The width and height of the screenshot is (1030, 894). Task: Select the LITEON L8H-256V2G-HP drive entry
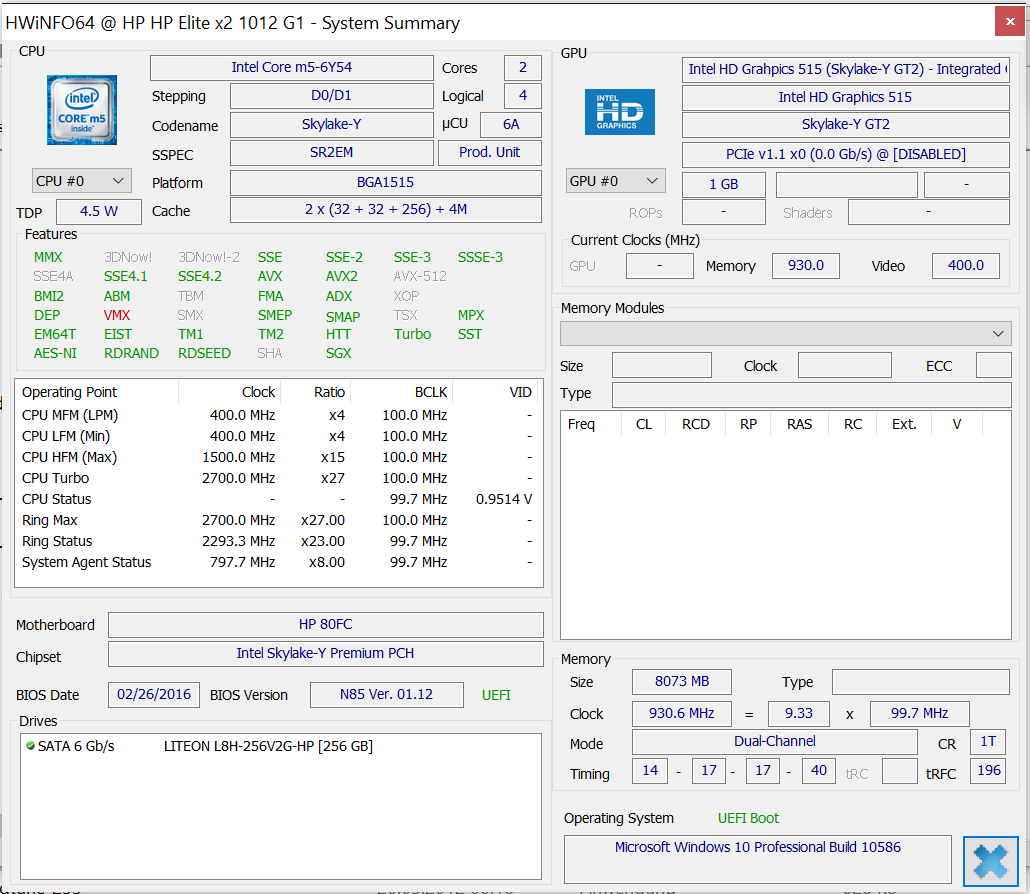coord(267,746)
